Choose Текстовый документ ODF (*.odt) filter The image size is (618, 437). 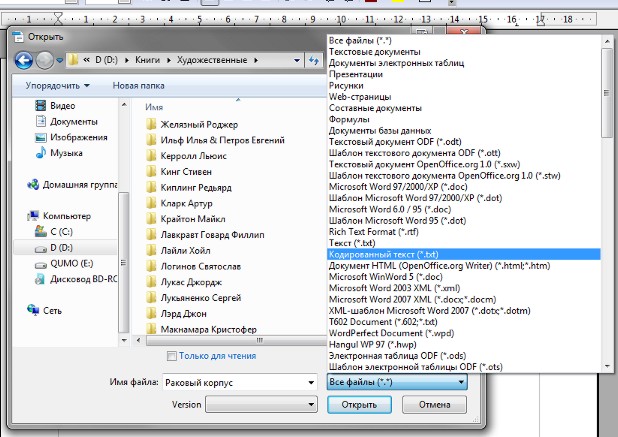point(464,142)
